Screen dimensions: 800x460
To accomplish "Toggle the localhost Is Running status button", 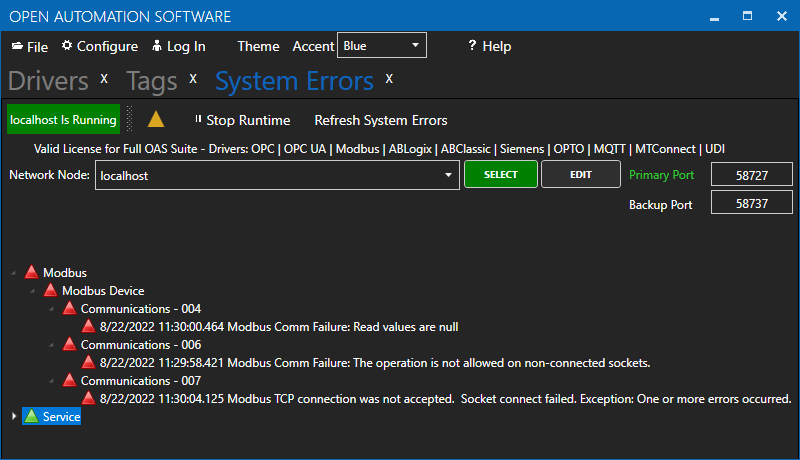I will pos(63,120).
